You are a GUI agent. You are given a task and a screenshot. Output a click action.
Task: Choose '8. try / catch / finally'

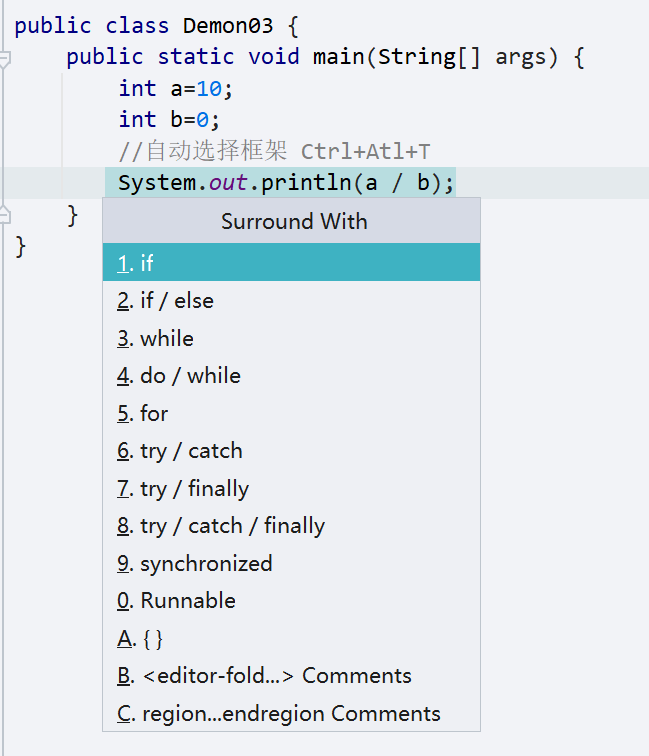pos(291,526)
